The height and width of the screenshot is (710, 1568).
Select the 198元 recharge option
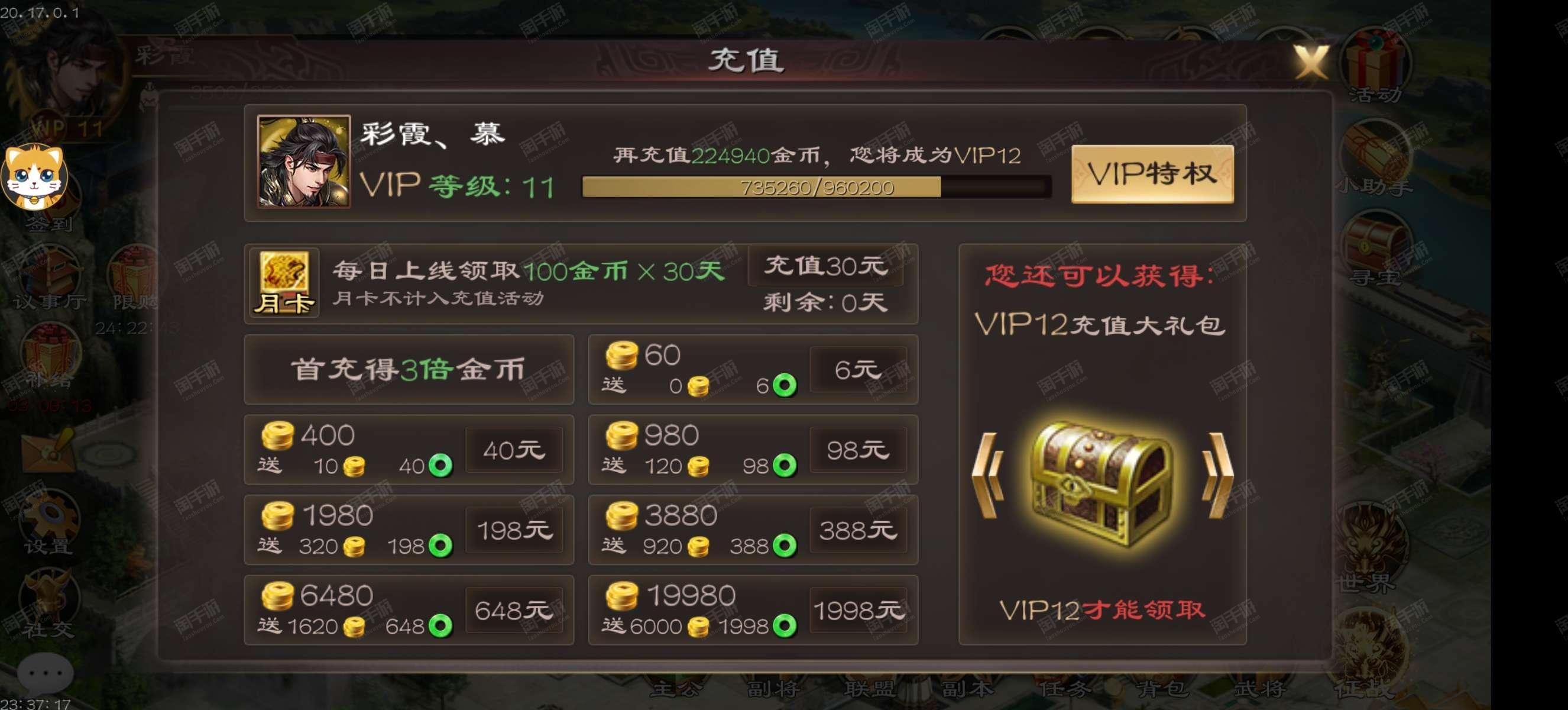tap(514, 530)
